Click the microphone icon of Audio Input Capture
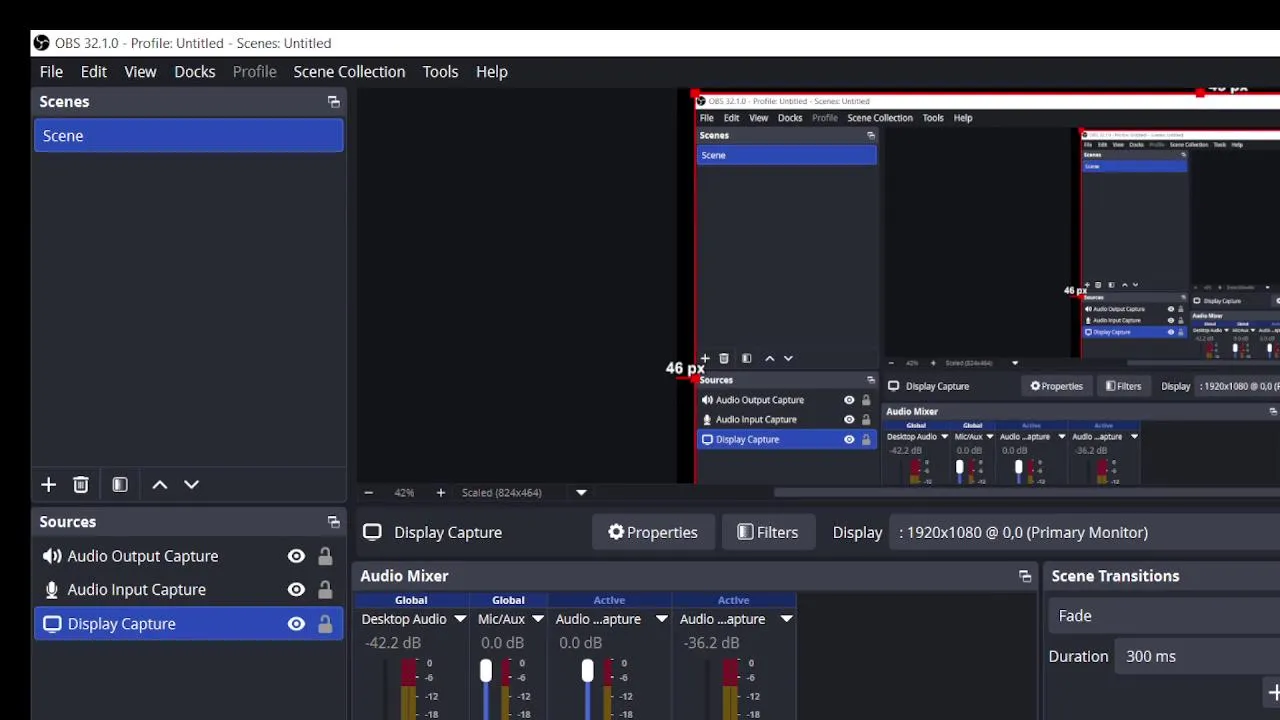 click(x=52, y=590)
